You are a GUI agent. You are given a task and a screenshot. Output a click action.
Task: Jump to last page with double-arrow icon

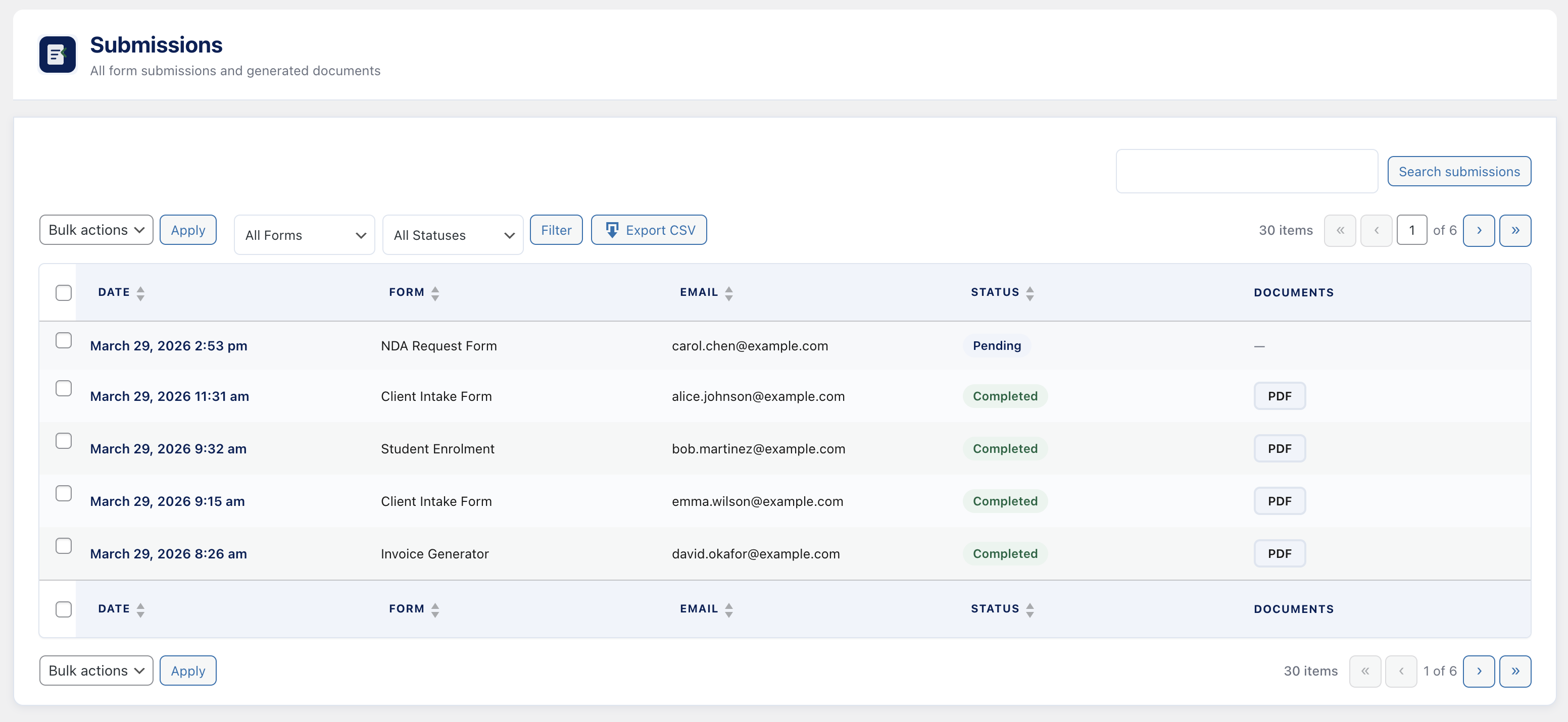coord(1515,231)
